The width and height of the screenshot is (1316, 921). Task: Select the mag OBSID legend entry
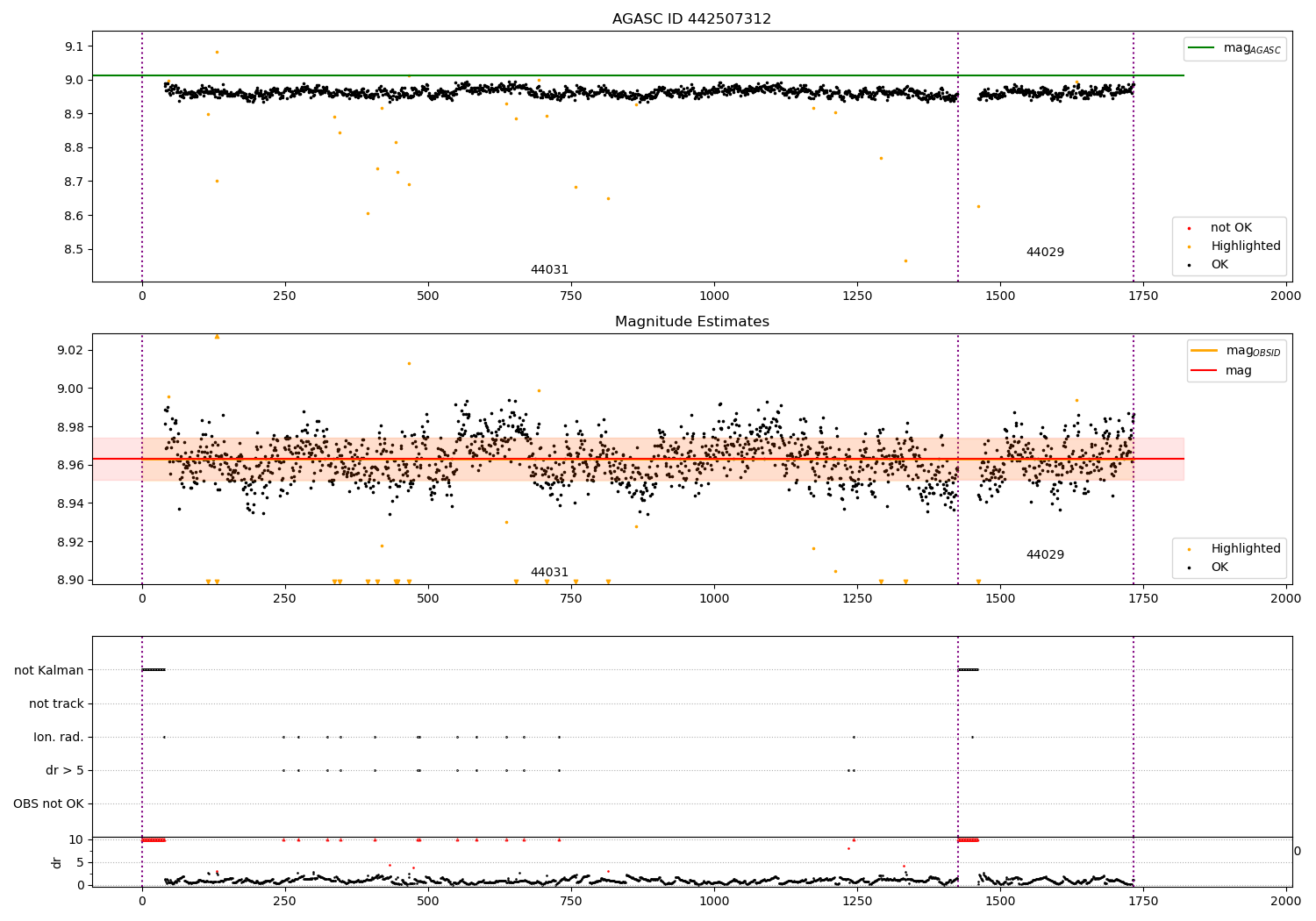pyautogui.click(x=1235, y=351)
